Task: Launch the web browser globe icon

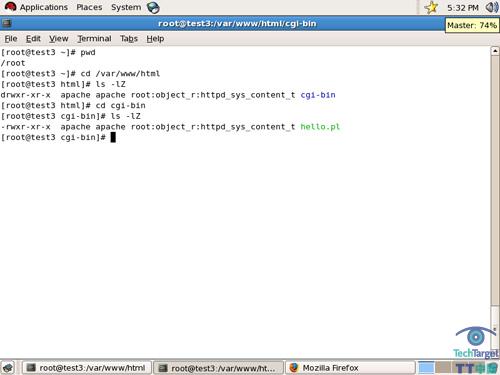Action: tap(153, 7)
